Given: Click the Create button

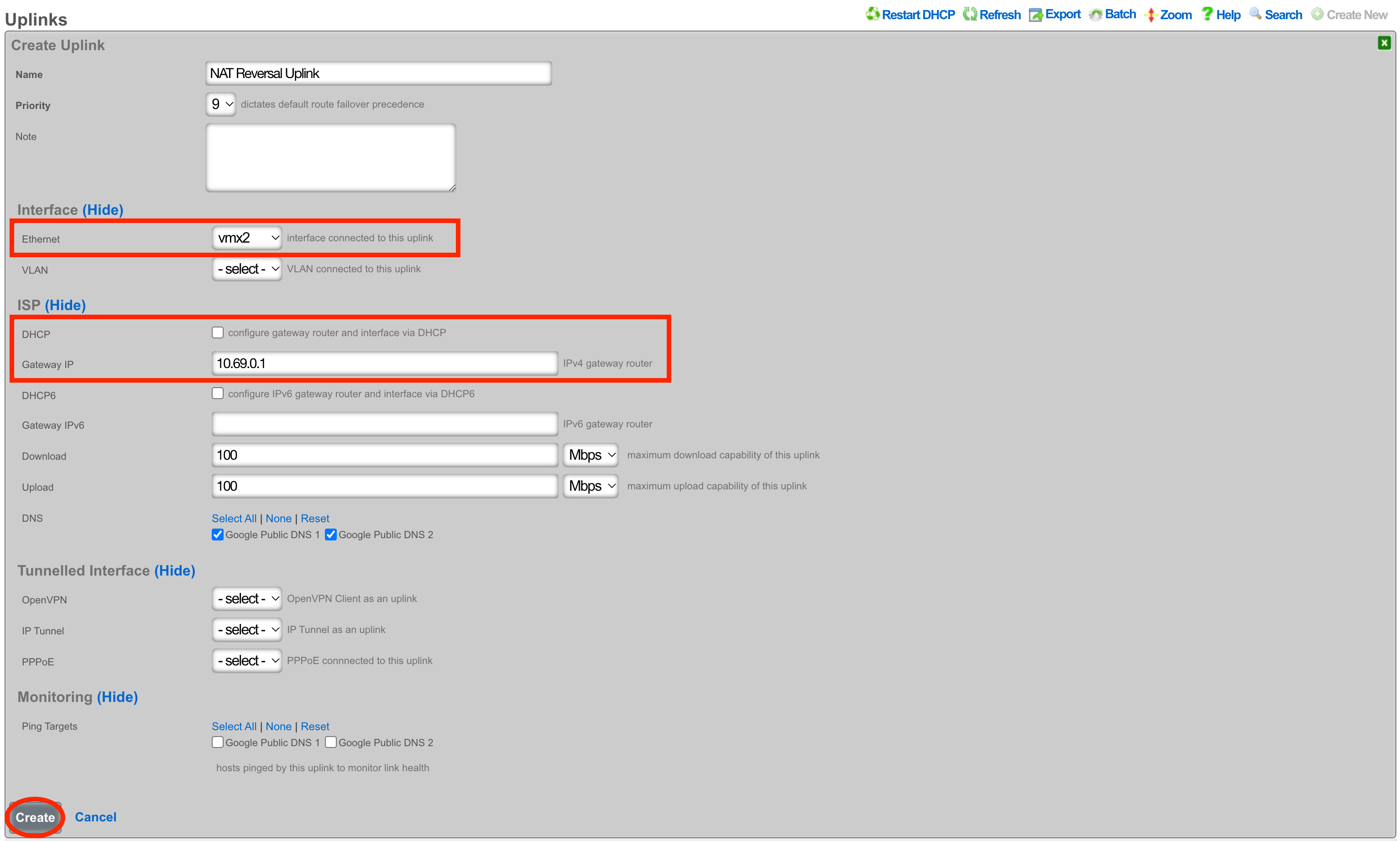Looking at the screenshot, I should [x=35, y=817].
